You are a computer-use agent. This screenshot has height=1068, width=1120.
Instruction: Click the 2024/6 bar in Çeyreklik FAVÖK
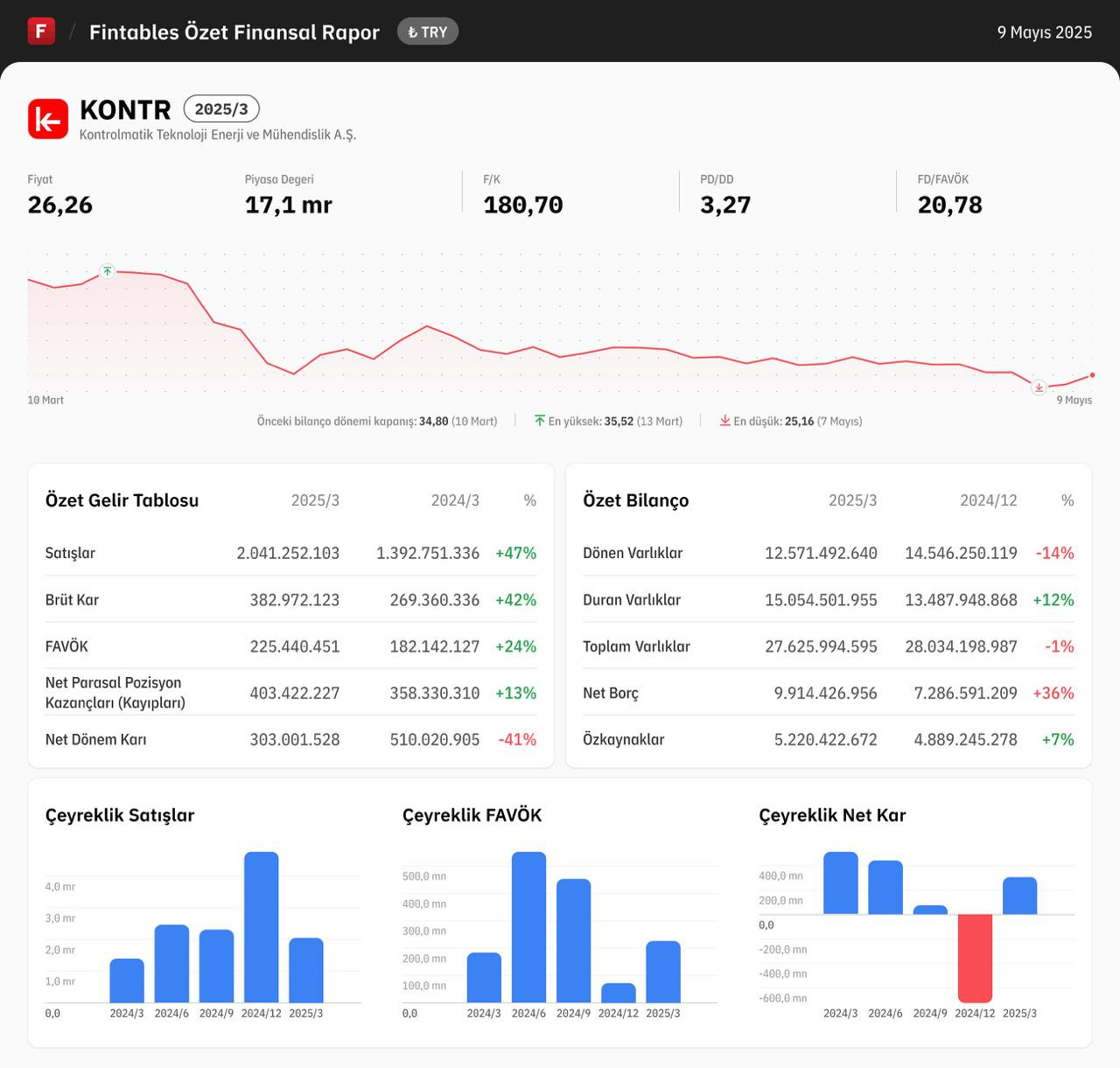point(528,927)
